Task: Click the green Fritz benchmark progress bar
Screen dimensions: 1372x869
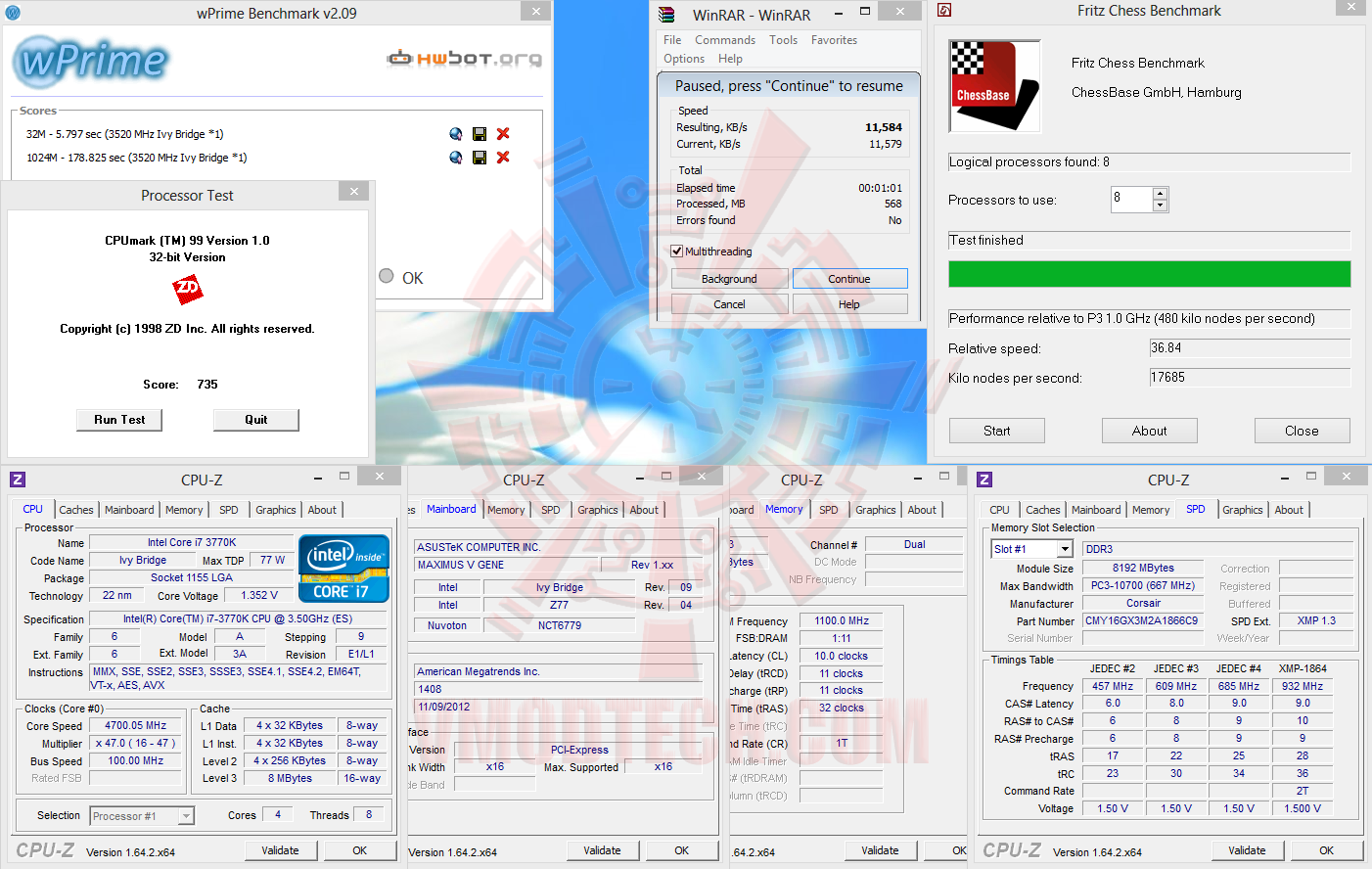Action: coord(1150,274)
